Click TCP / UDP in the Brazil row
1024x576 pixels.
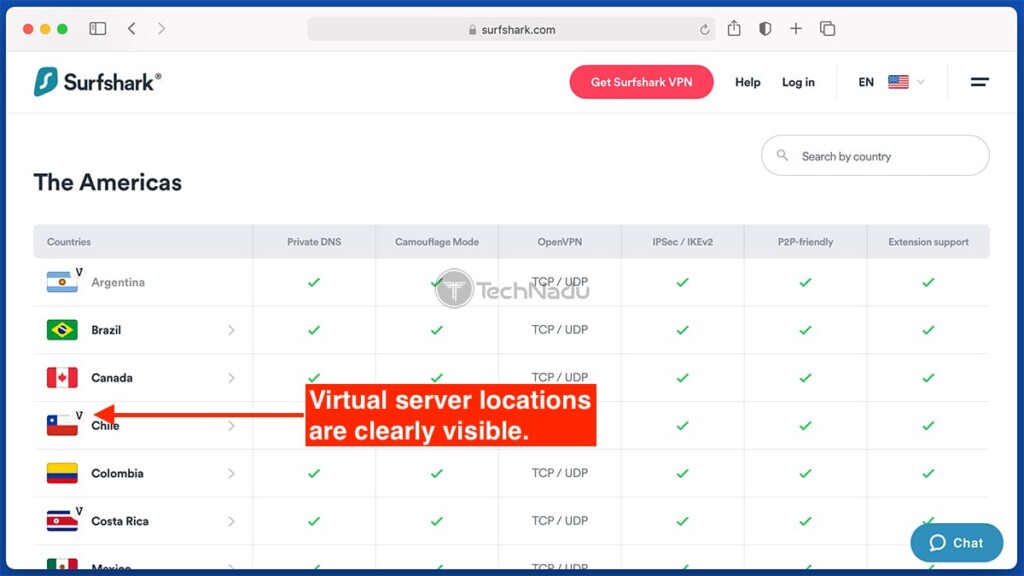pos(560,330)
